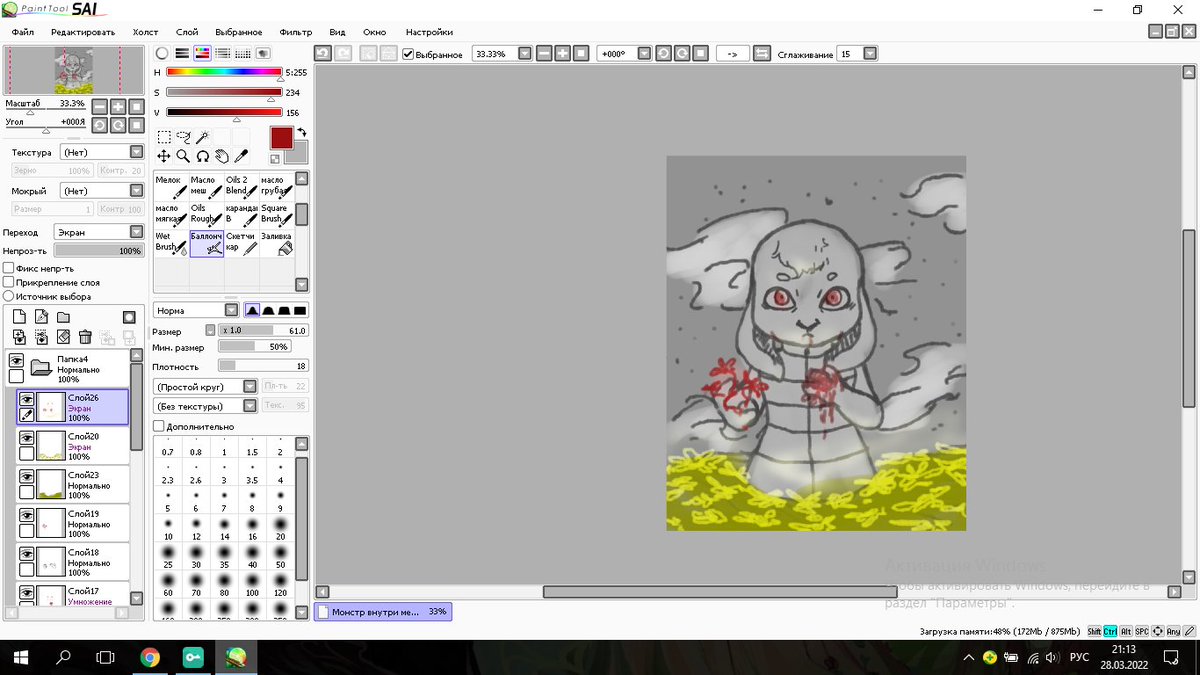Undo last action in the toolbar
1200x675 pixels.
pyautogui.click(x=322, y=53)
